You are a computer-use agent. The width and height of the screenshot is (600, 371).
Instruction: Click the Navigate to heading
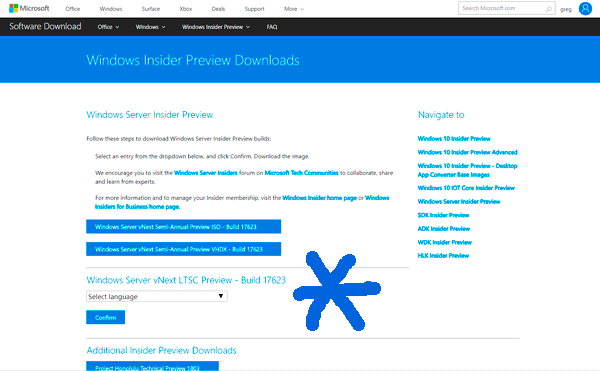tap(441, 115)
